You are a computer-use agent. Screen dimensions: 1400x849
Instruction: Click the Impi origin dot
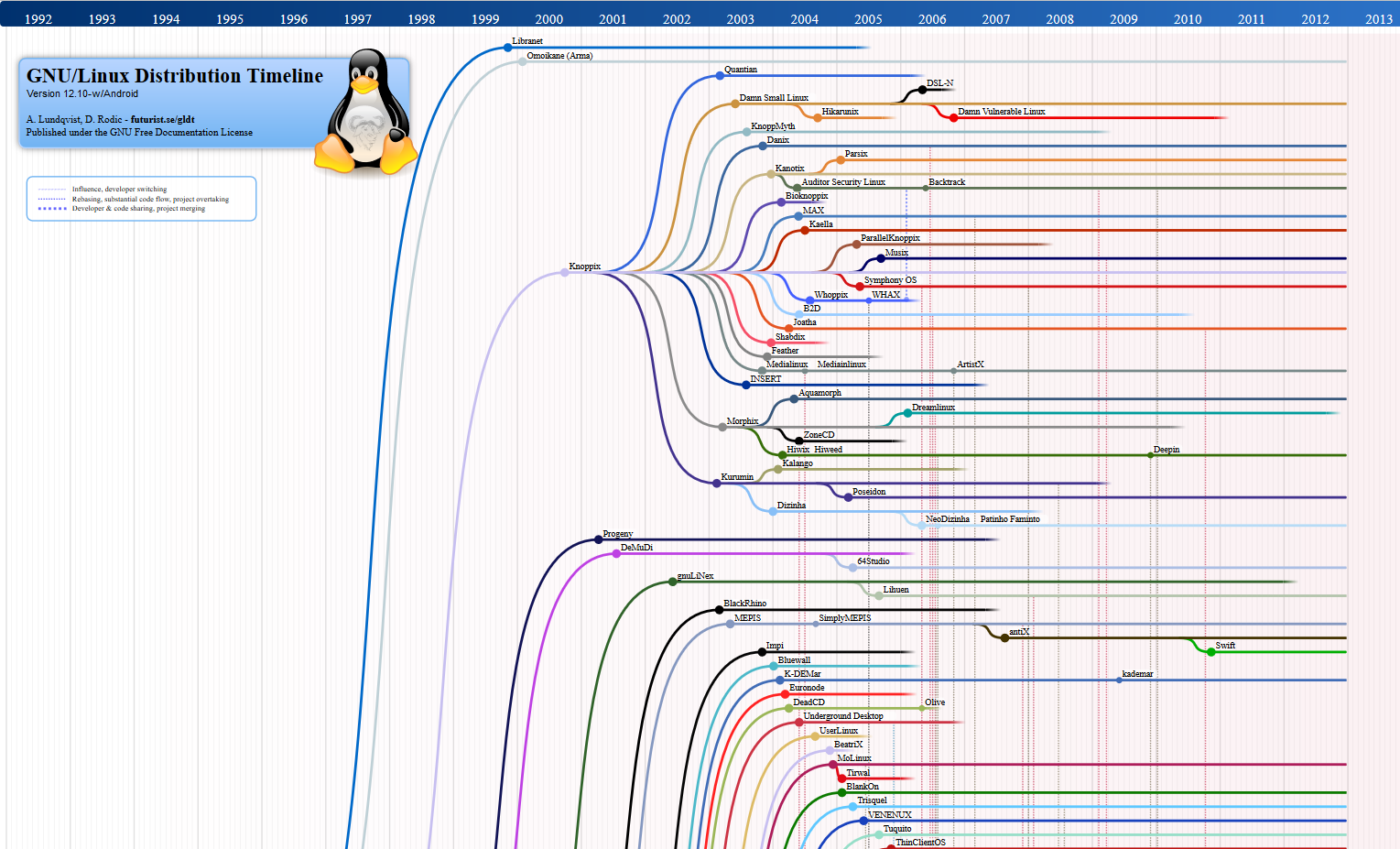[x=763, y=651]
